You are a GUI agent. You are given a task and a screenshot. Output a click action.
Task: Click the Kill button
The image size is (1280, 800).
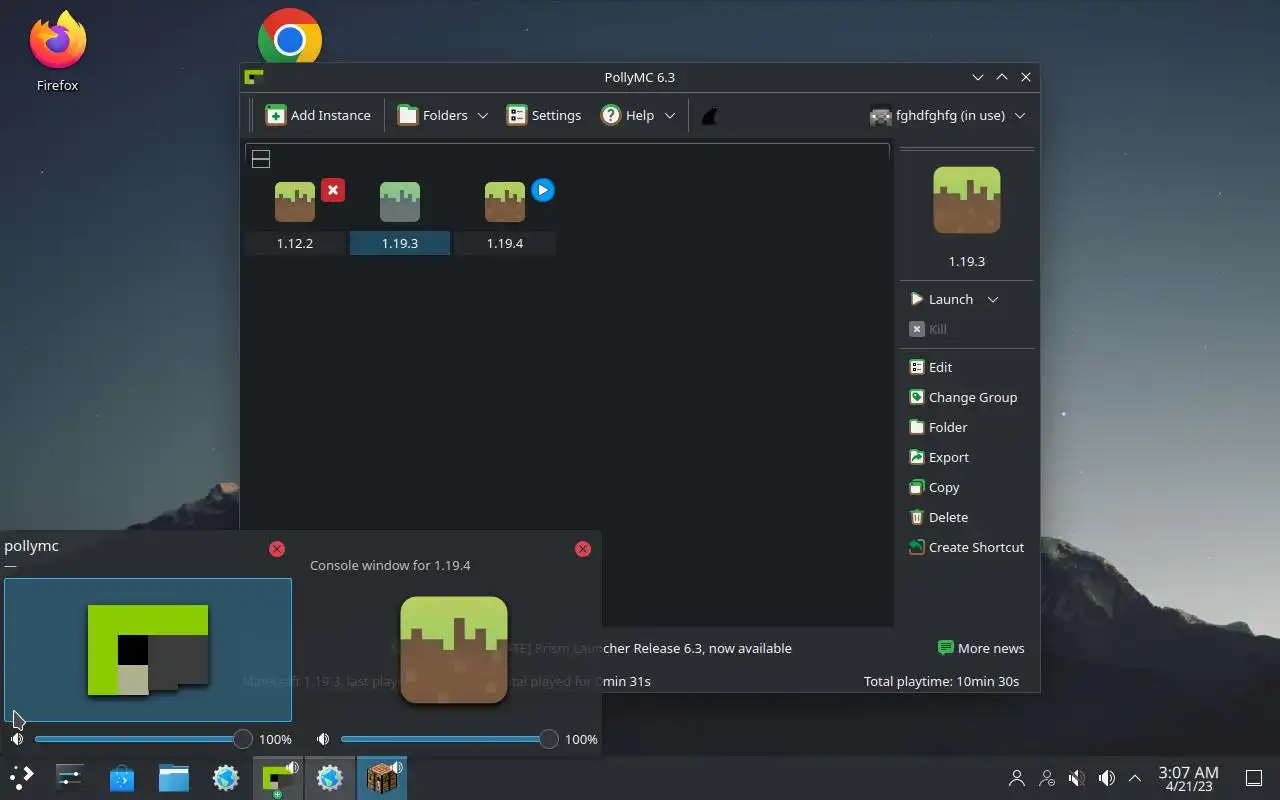(x=928, y=329)
